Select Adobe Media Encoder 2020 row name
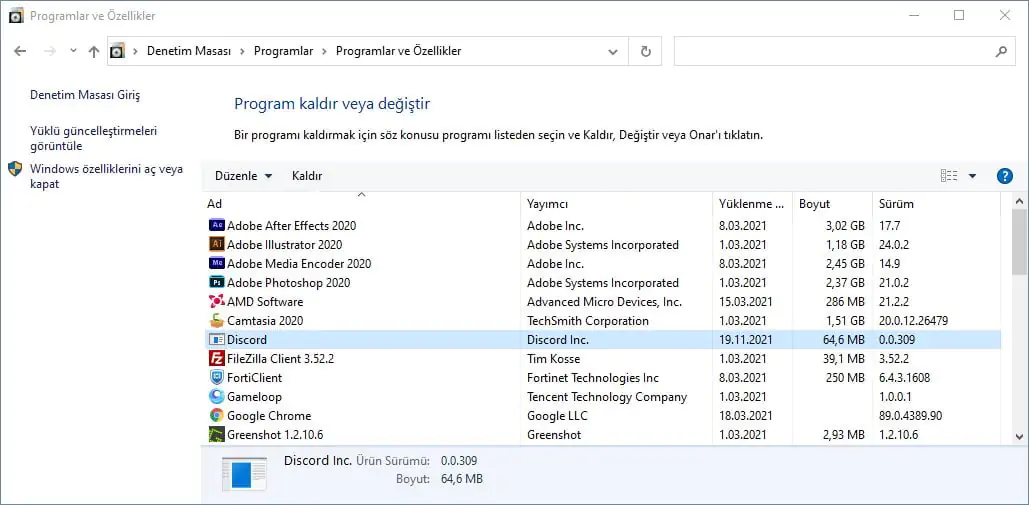This screenshot has height=505, width=1029. point(299,264)
